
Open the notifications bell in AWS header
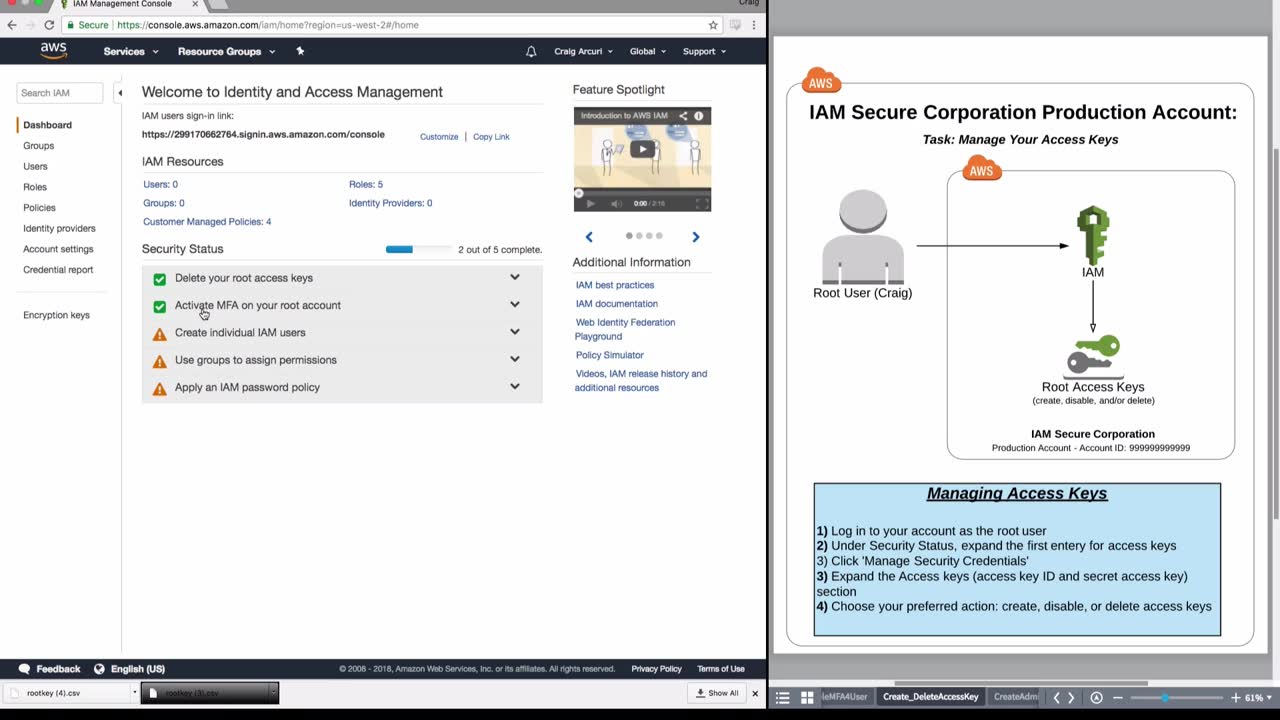(531, 51)
